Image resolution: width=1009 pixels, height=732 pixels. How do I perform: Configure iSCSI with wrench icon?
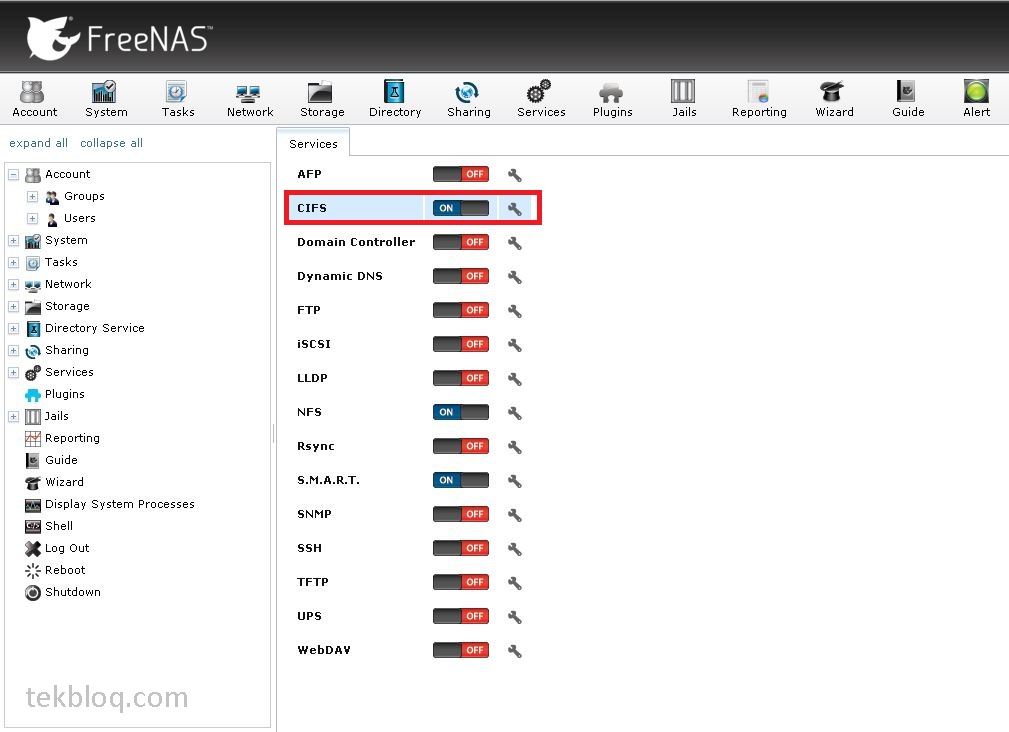click(x=514, y=345)
